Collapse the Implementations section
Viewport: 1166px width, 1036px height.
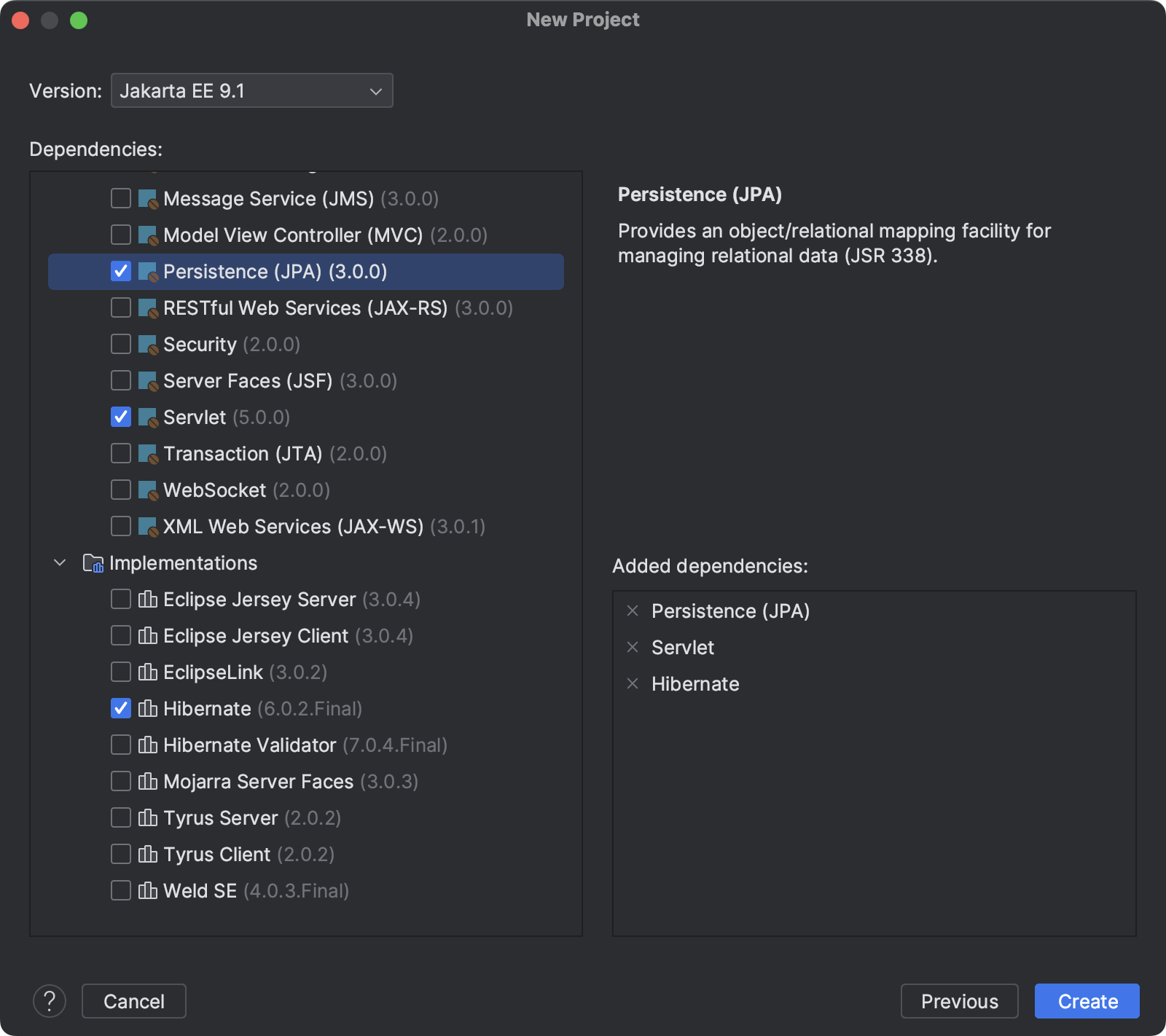tap(59, 562)
